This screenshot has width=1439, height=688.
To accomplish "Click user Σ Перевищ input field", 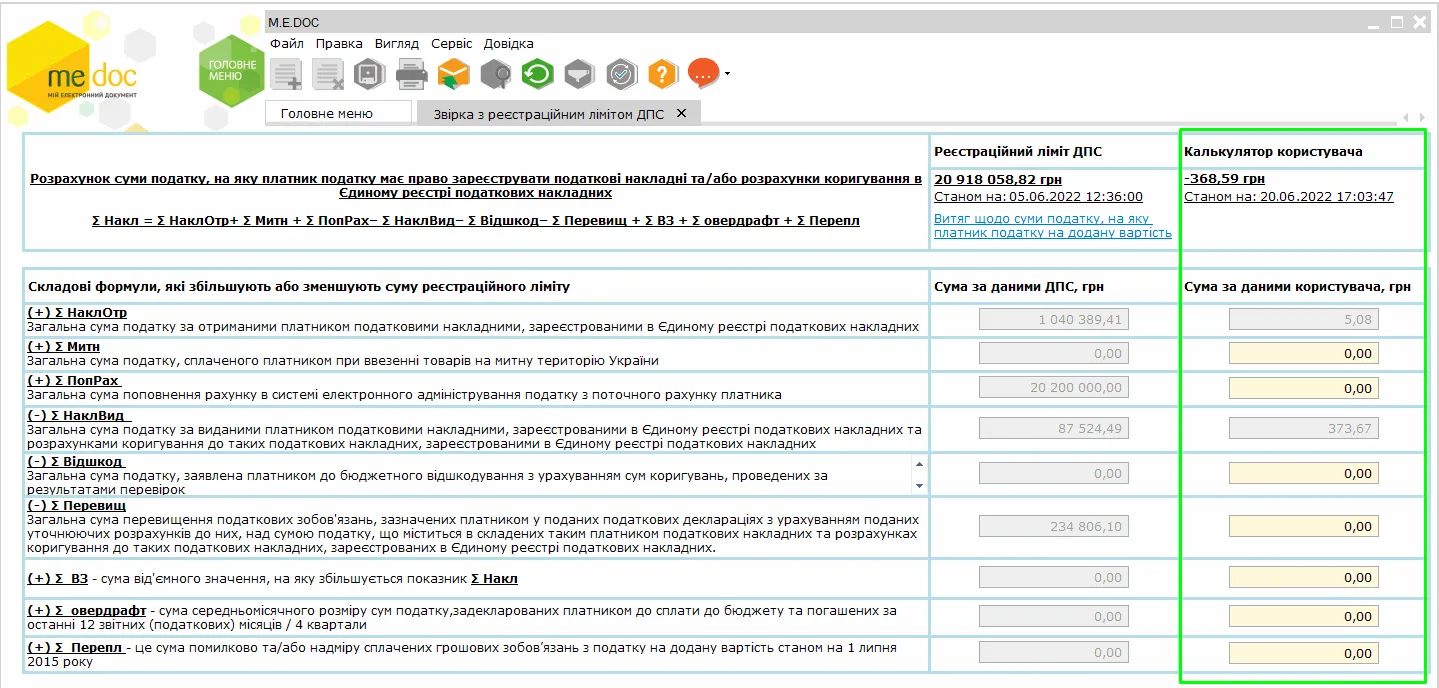I will 1303,526.
